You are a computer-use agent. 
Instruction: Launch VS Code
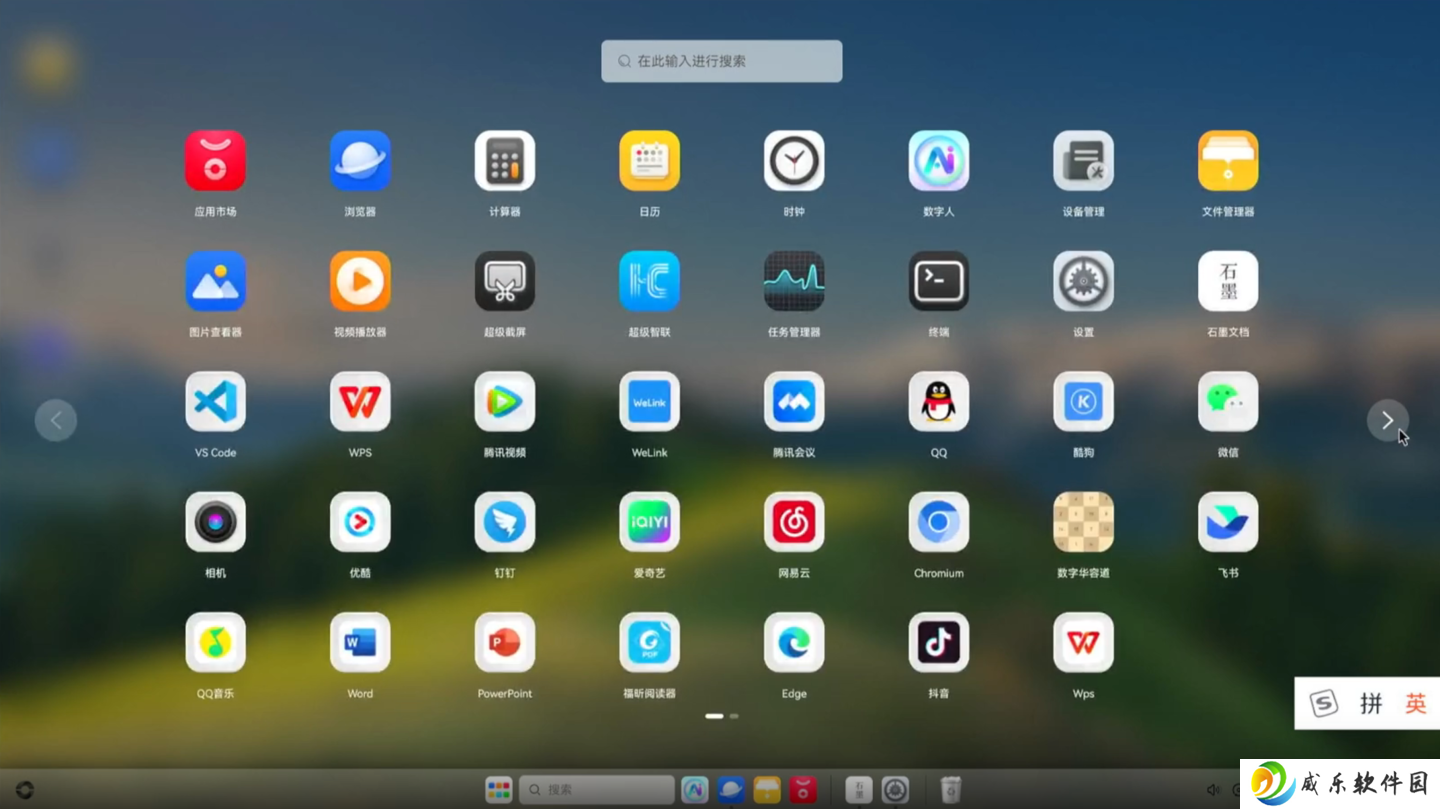click(215, 402)
